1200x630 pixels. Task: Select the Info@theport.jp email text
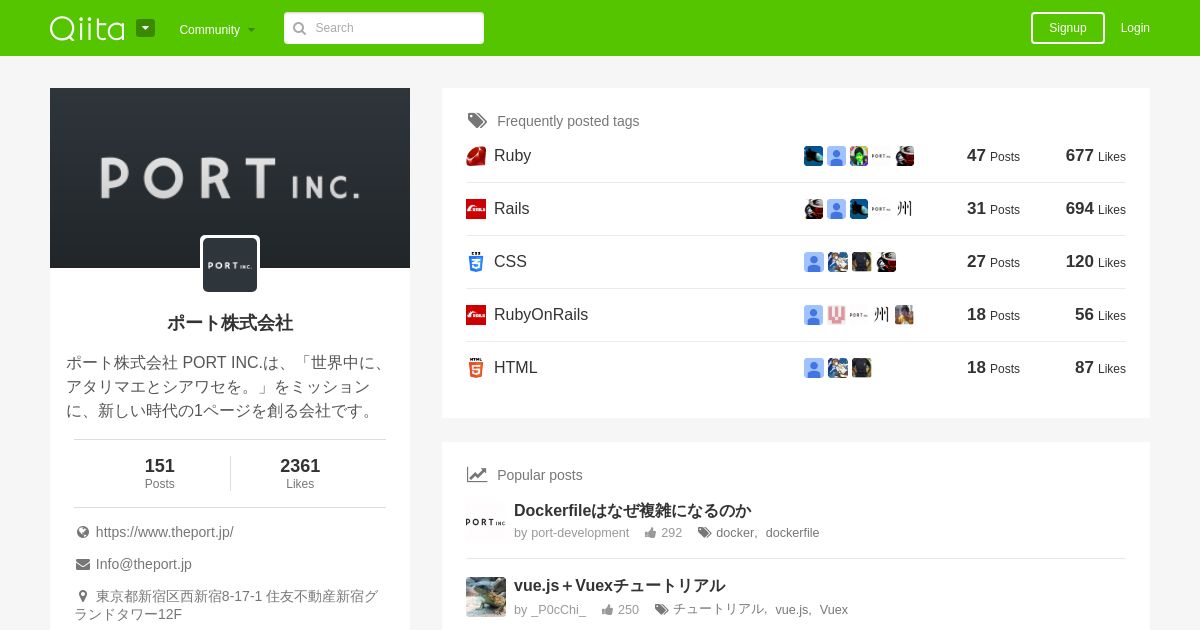144,564
